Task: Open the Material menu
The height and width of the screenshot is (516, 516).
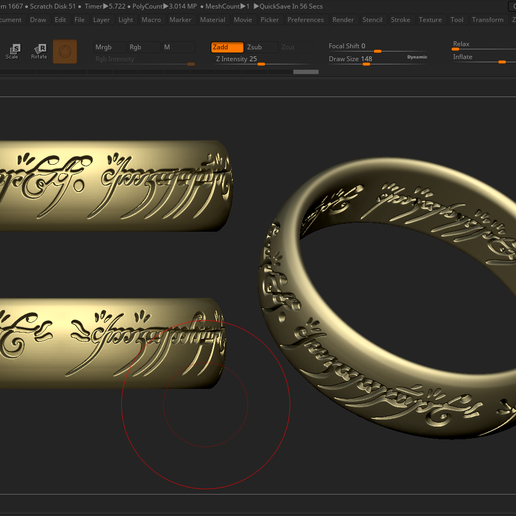Action: [x=212, y=20]
